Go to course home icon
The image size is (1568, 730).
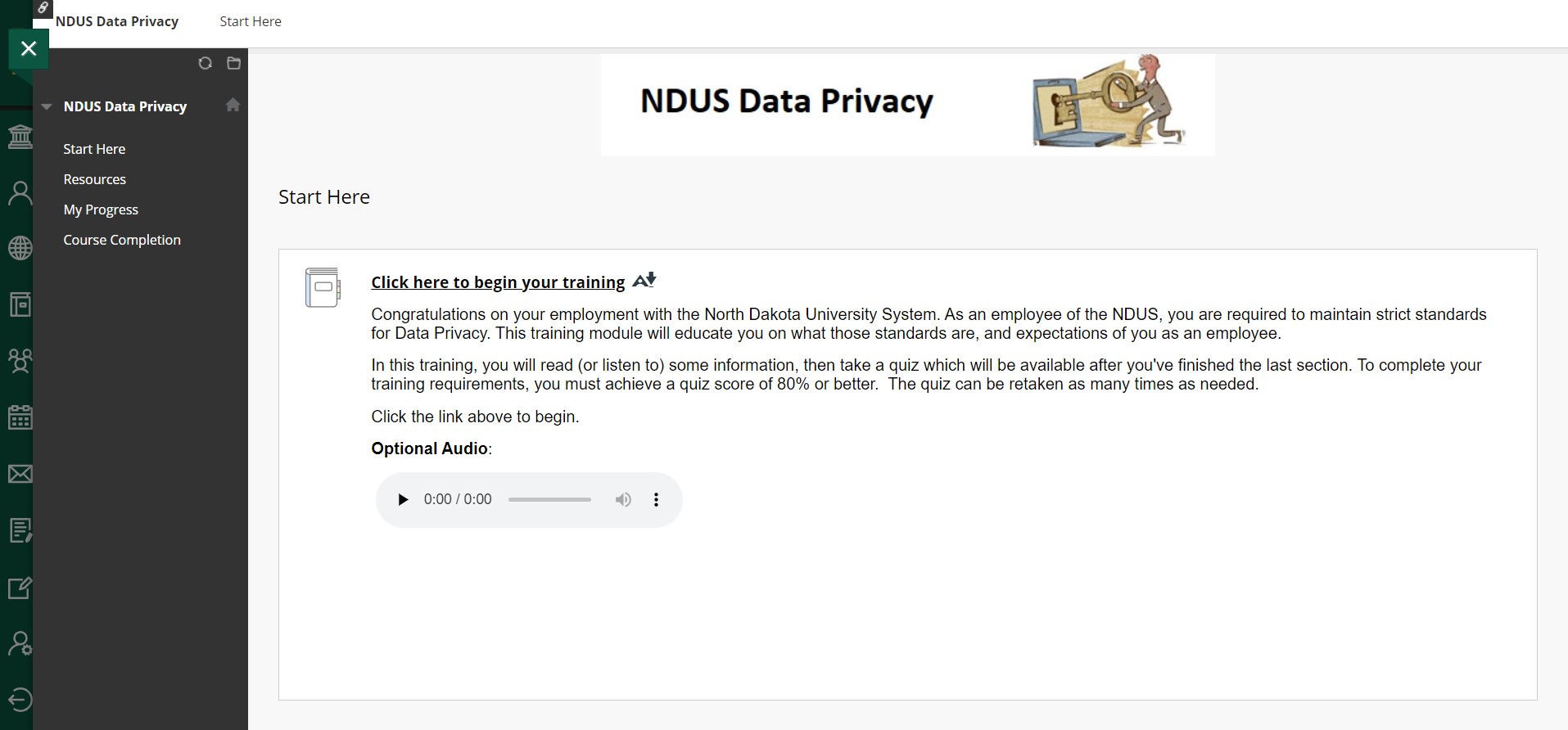tap(233, 105)
